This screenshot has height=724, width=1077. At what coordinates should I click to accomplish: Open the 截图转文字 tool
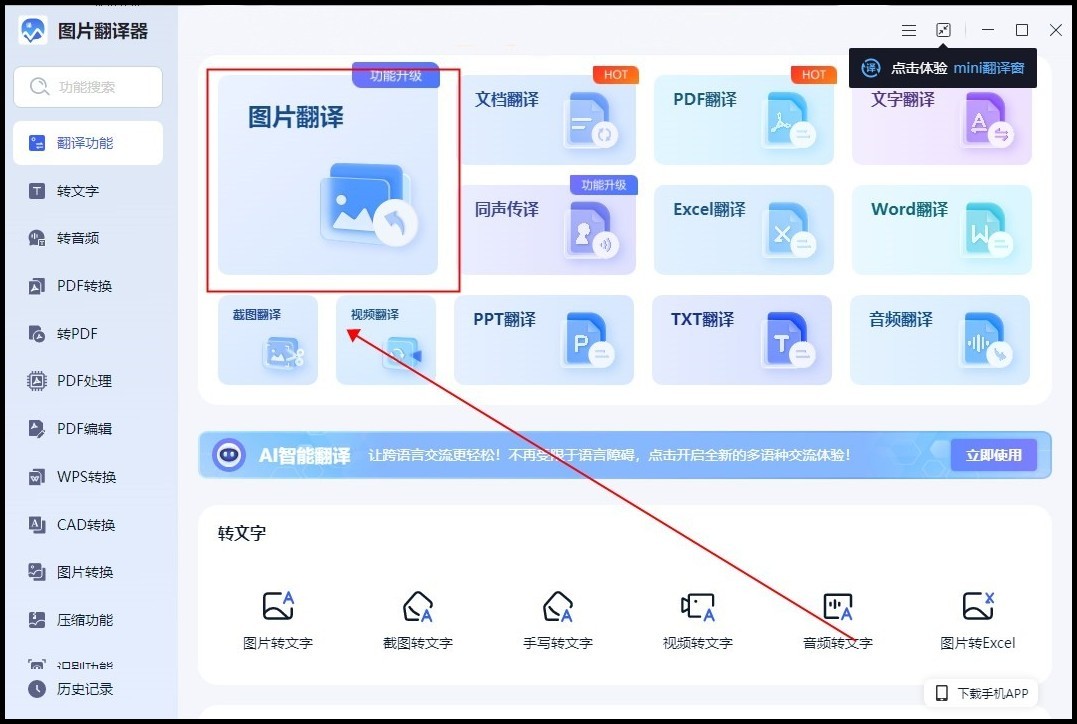[417, 615]
